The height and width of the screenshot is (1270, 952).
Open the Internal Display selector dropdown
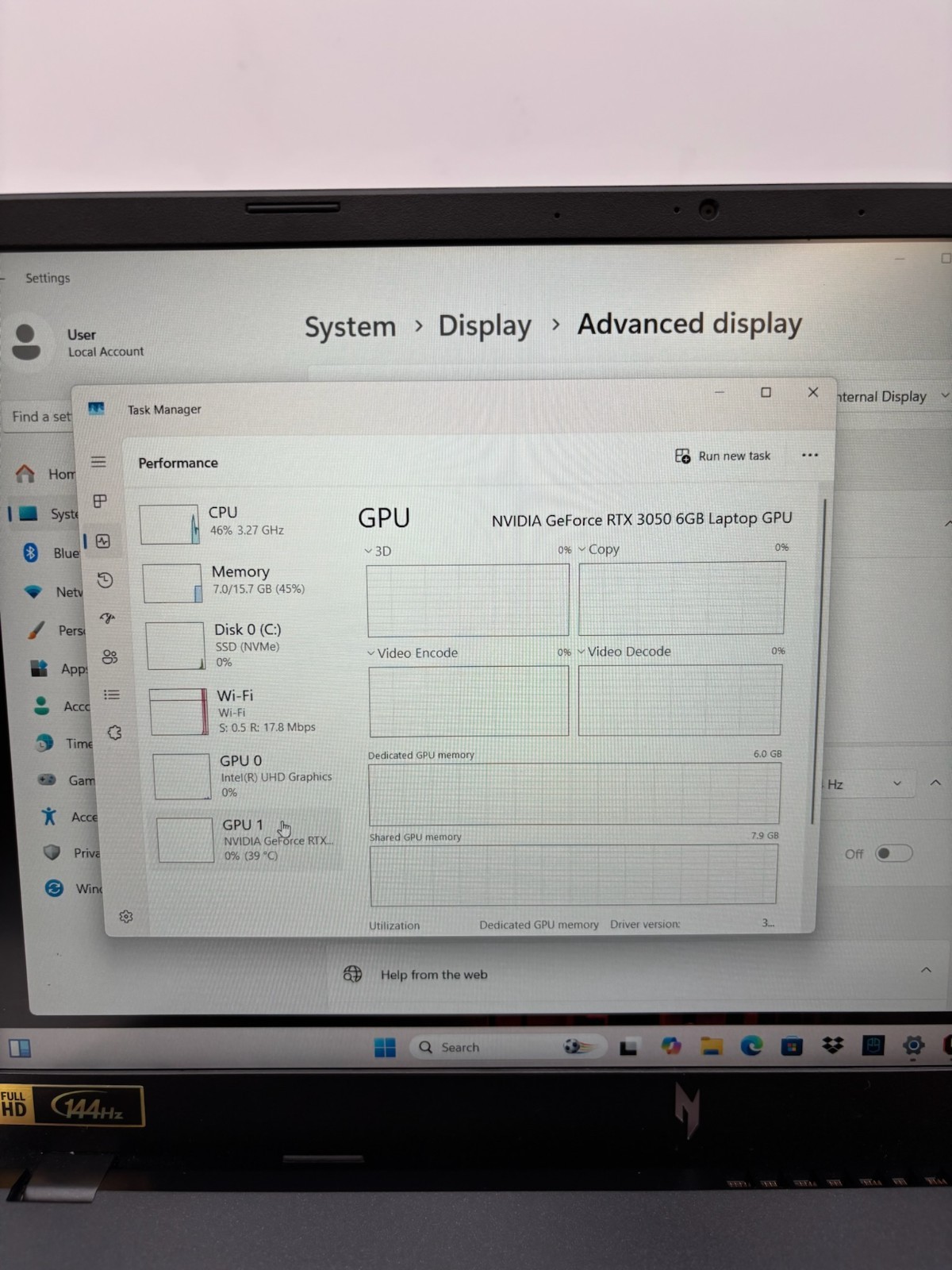click(892, 396)
